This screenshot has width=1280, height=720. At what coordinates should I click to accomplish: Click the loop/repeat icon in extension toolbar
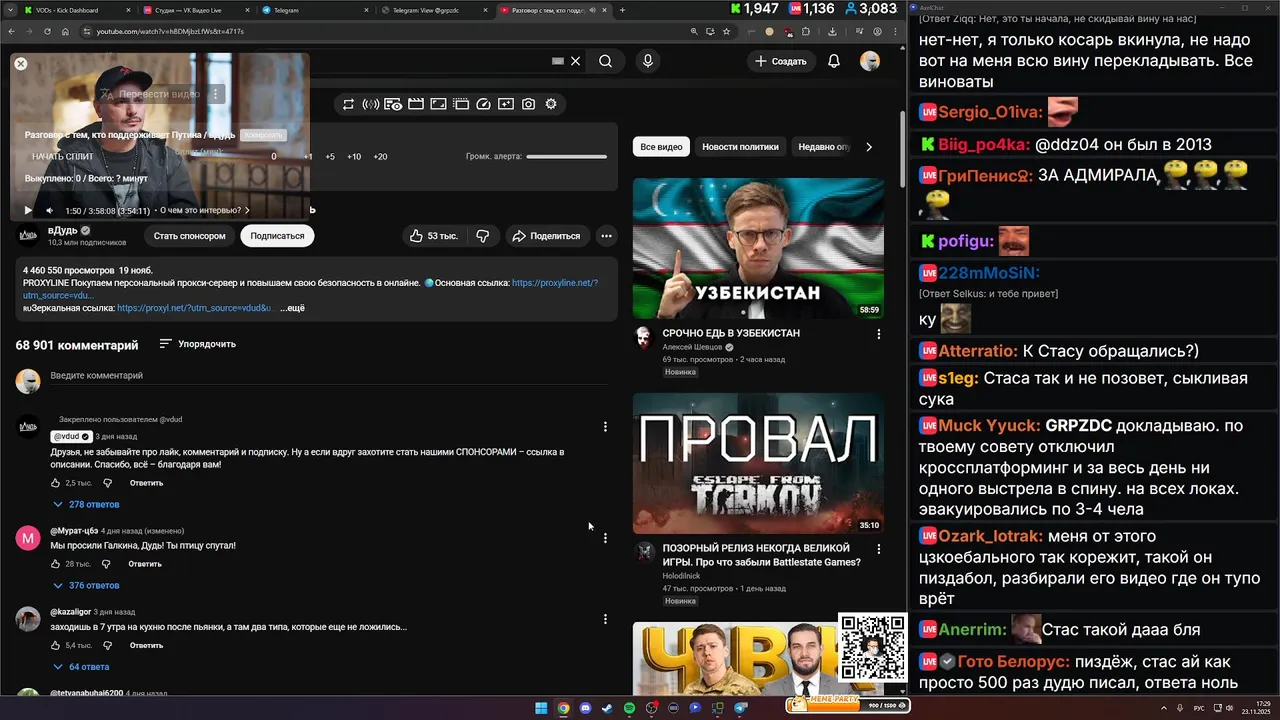coord(348,104)
